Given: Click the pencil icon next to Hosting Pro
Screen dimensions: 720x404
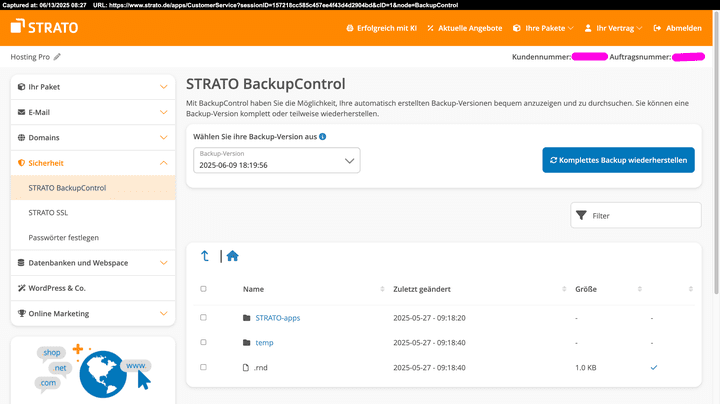Looking at the screenshot, I should [57, 57].
